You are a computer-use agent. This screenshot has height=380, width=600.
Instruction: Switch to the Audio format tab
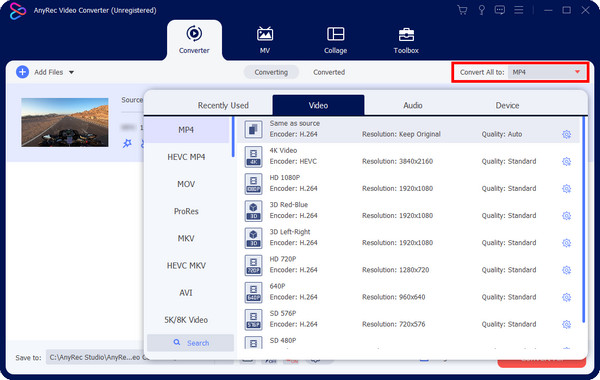click(412, 105)
